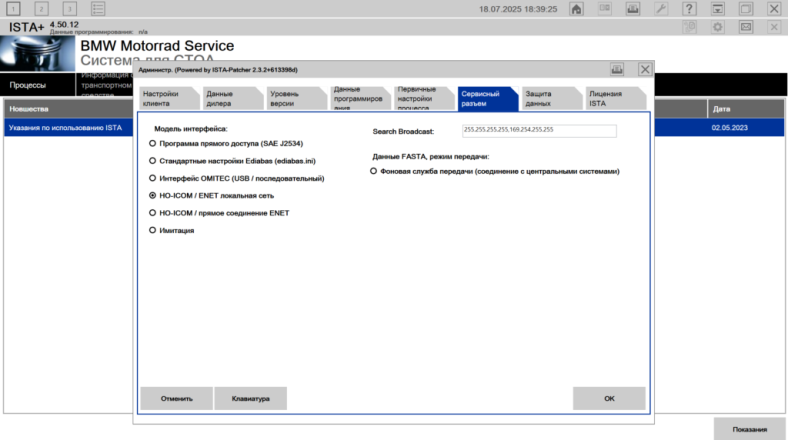The image size is (788, 440).
Task: Switch to Настройки клиента tab
Action: coord(169,98)
